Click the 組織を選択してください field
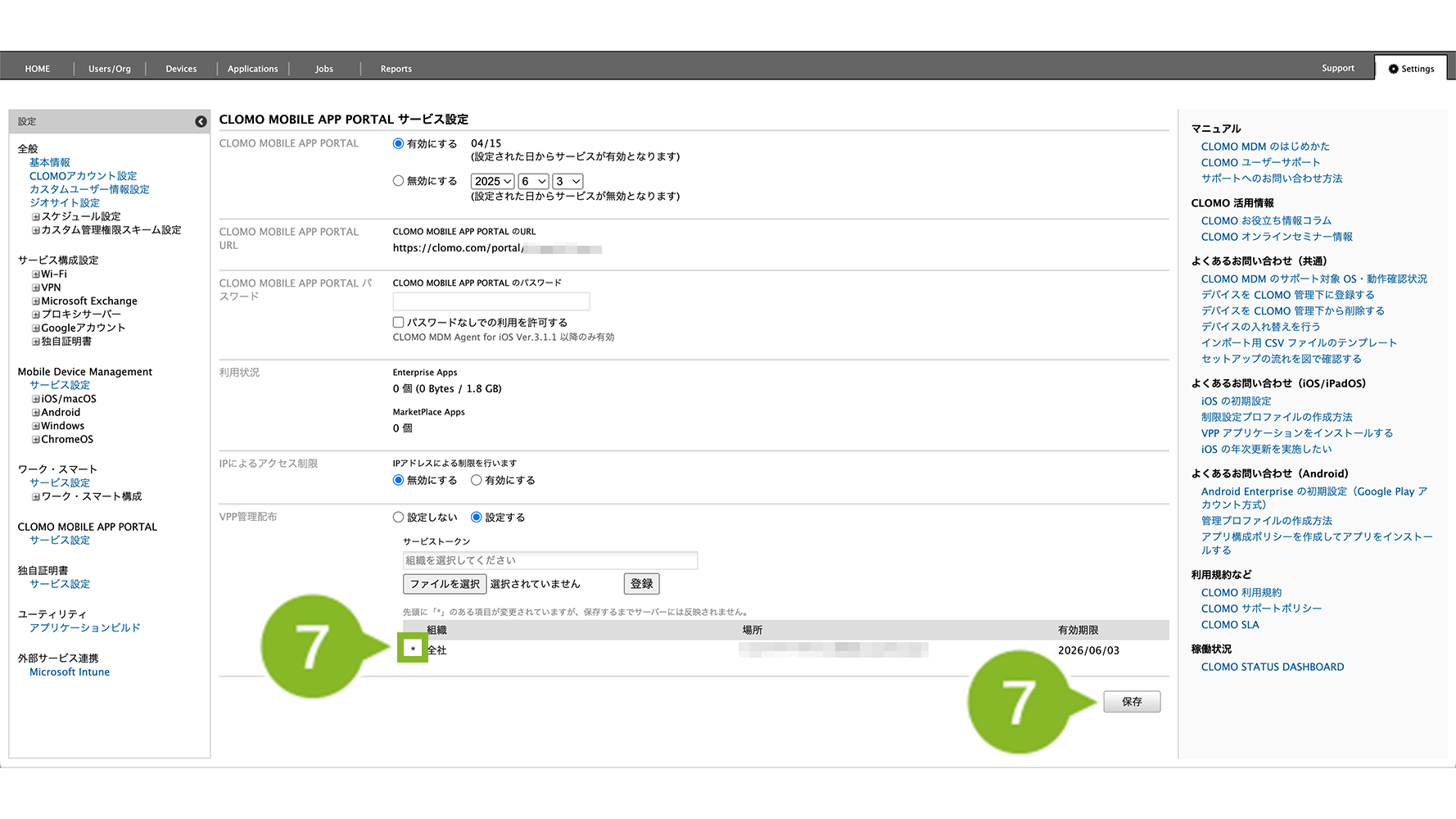Viewport: 1456px width, 819px height. (550, 560)
